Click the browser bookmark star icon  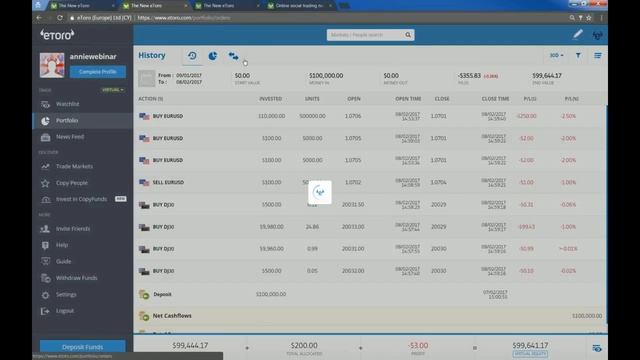[589, 18]
